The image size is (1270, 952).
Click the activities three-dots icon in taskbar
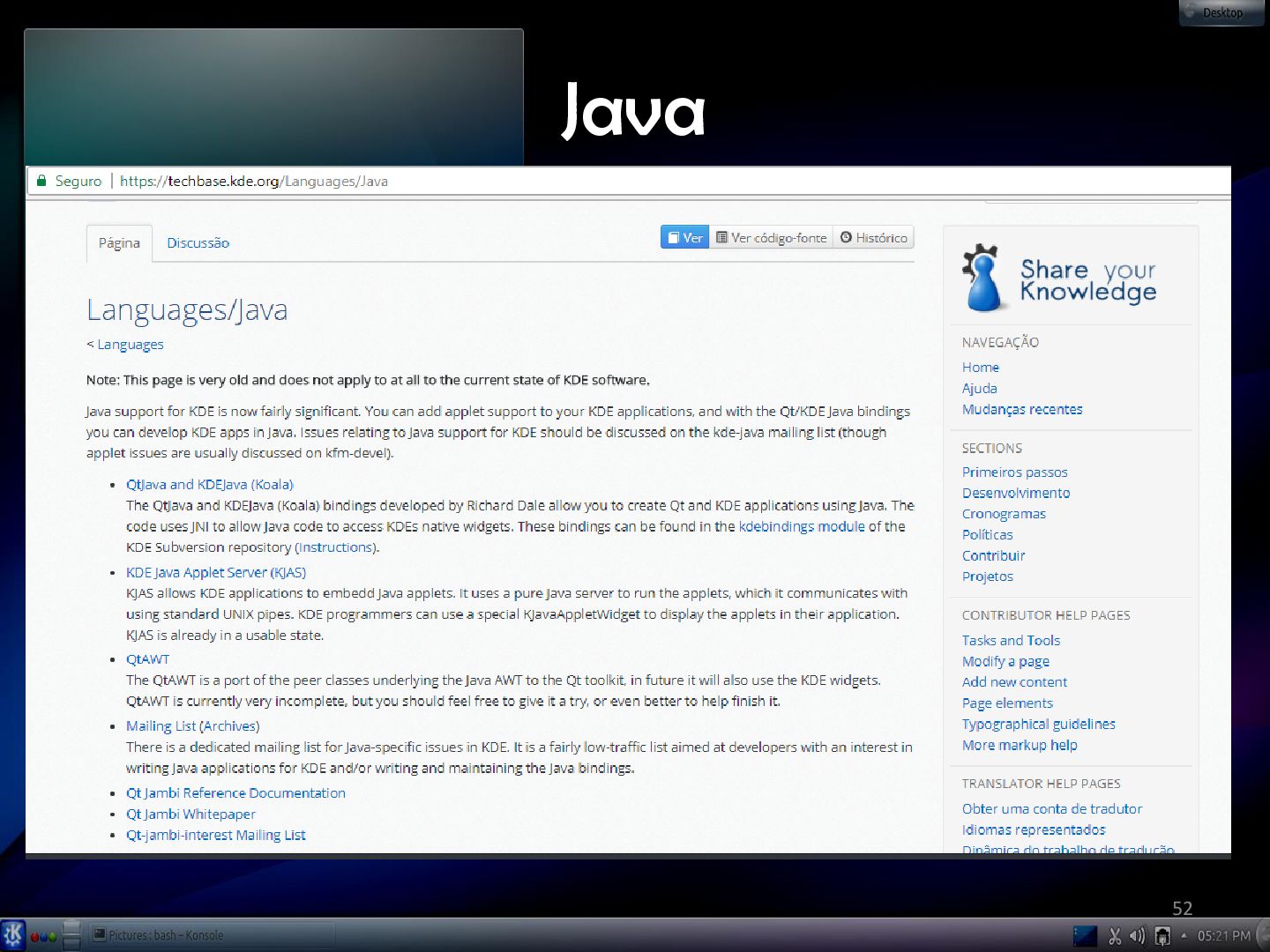[x=43, y=937]
